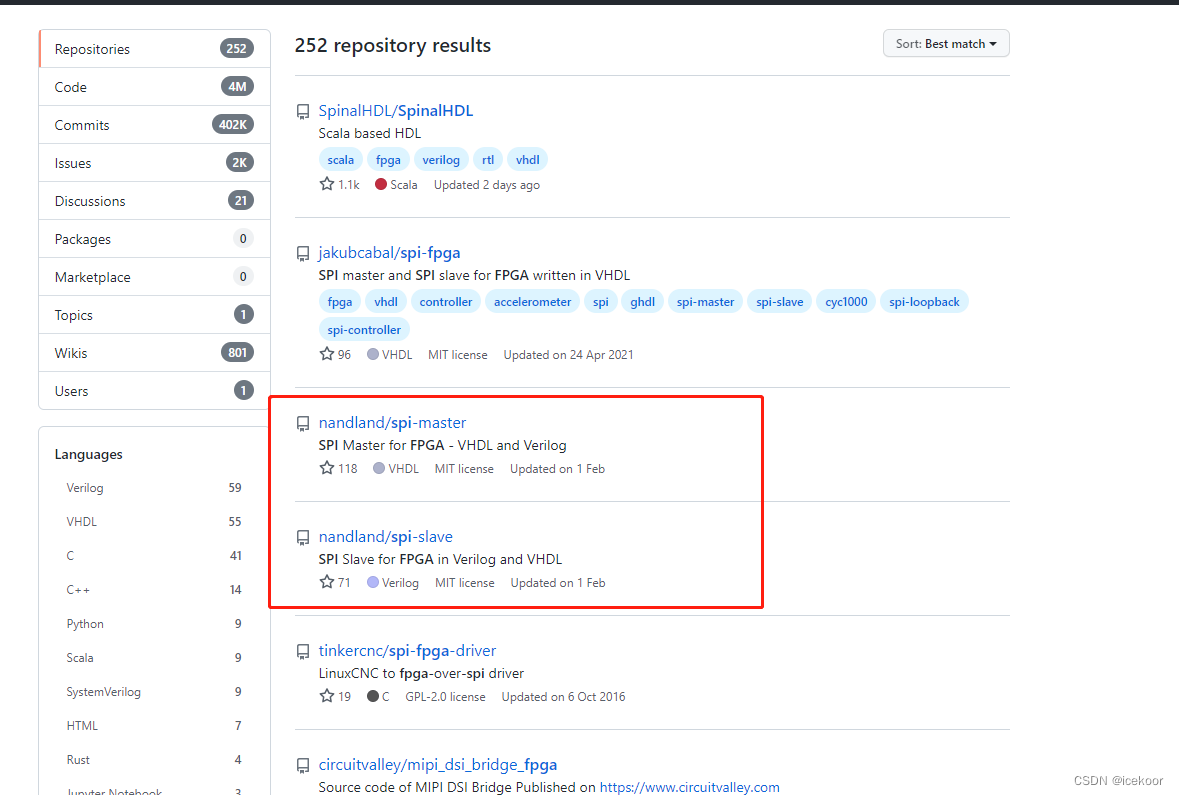Viewport: 1179px width, 795px height.
Task: Open SpinalHDL/SpinalHDL repository
Action: pos(396,111)
